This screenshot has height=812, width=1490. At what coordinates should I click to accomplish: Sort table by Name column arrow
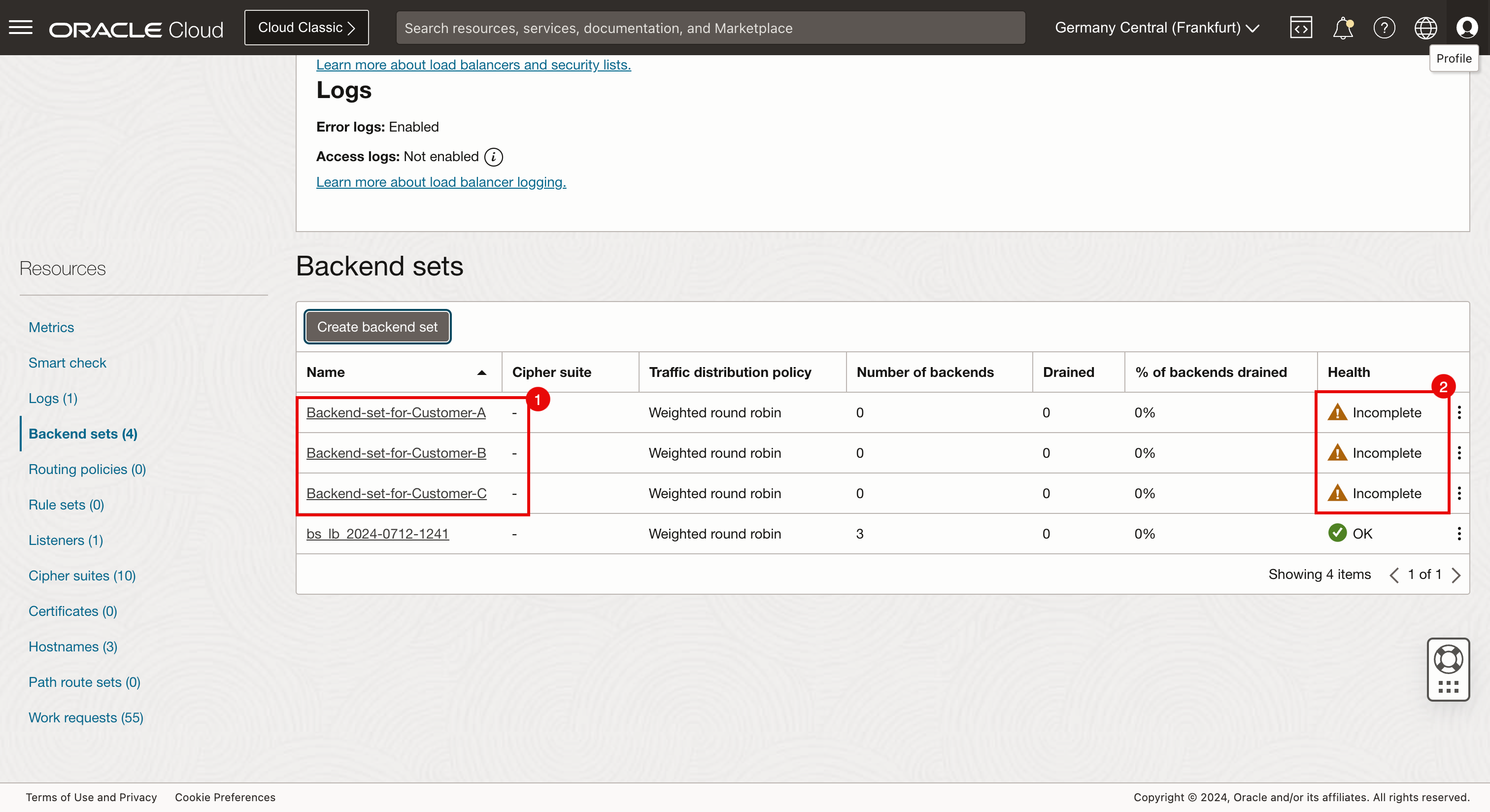click(x=481, y=372)
